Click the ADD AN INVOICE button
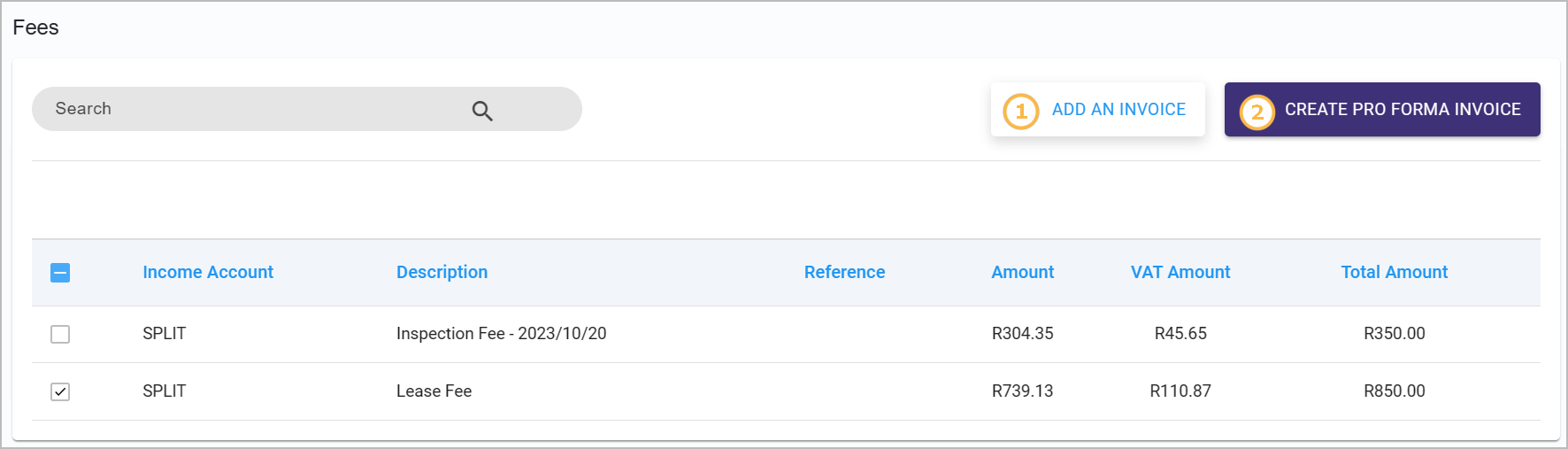 (1098, 110)
